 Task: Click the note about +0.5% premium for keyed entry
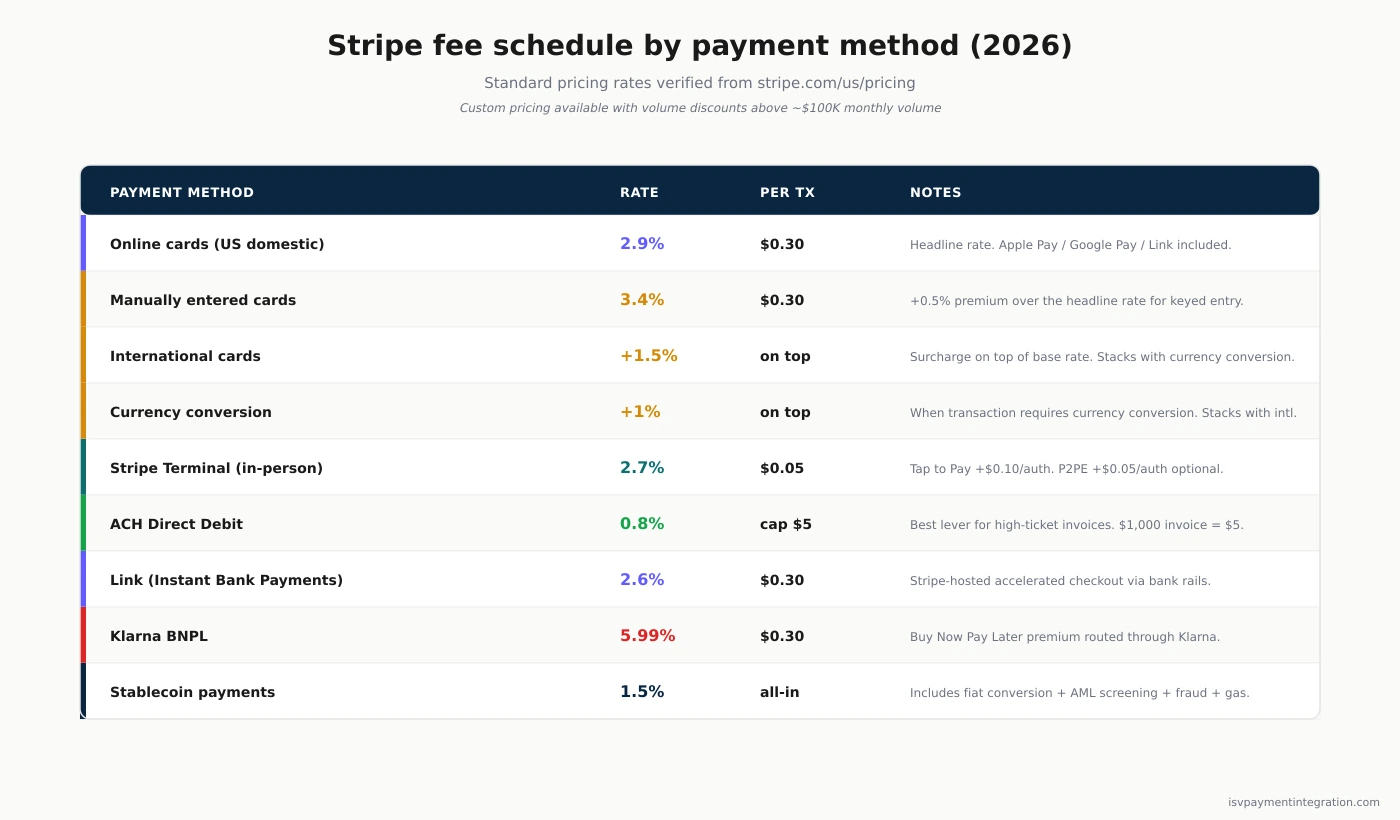click(1077, 301)
